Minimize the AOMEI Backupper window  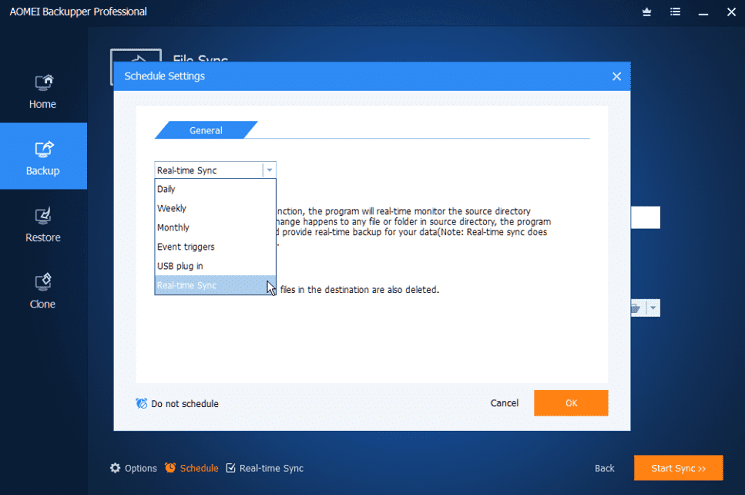703,12
